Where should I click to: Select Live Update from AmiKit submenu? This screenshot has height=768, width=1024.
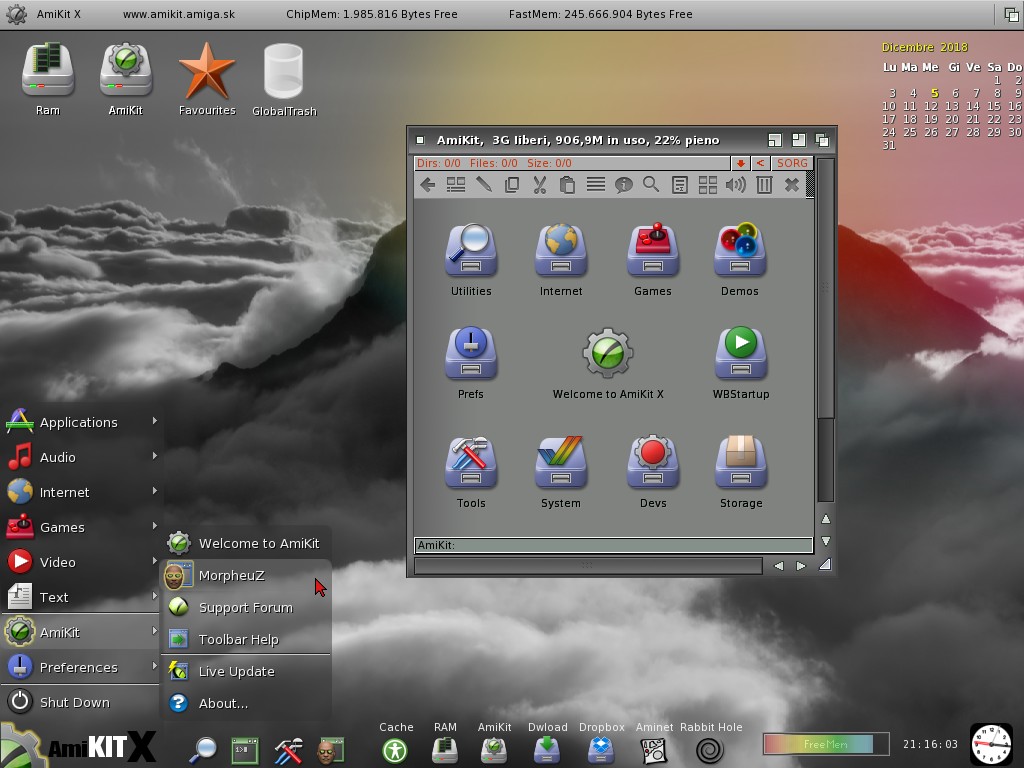click(237, 671)
